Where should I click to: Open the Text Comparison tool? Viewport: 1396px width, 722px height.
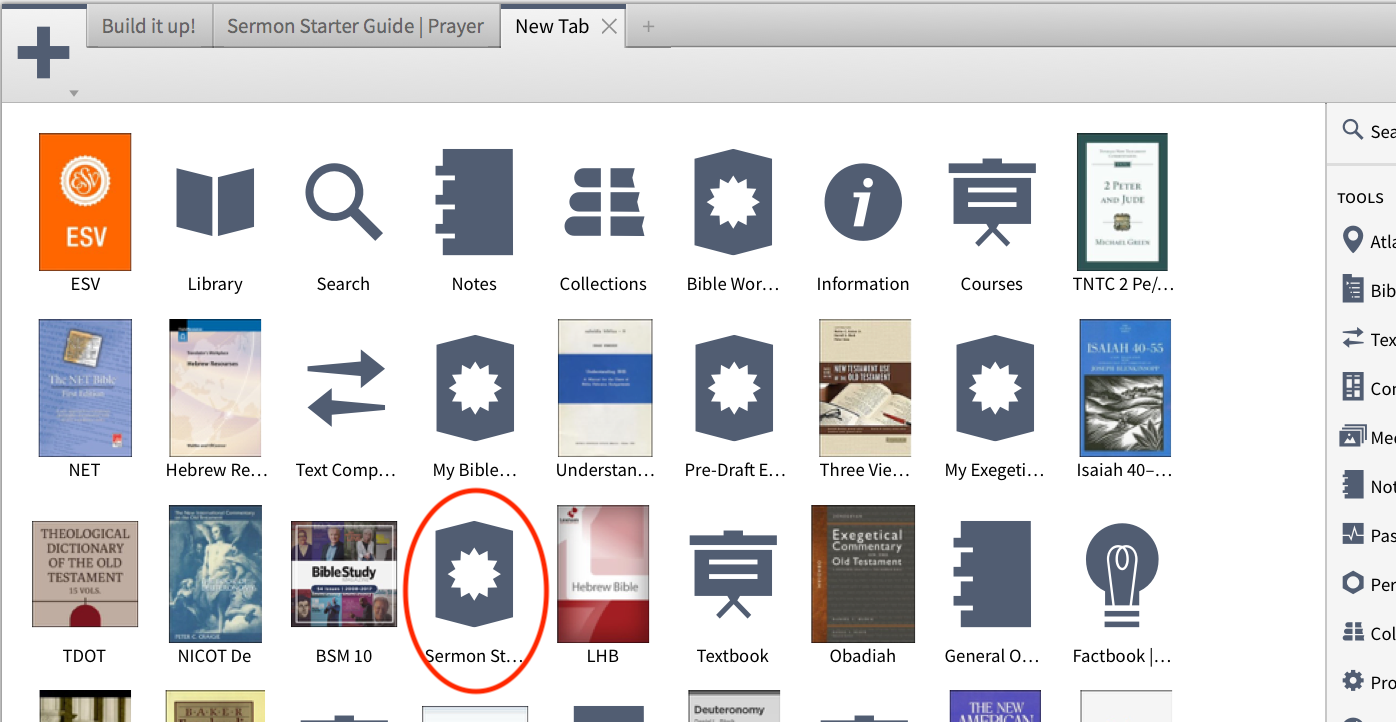pyautogui.click(x=343, y=388)
